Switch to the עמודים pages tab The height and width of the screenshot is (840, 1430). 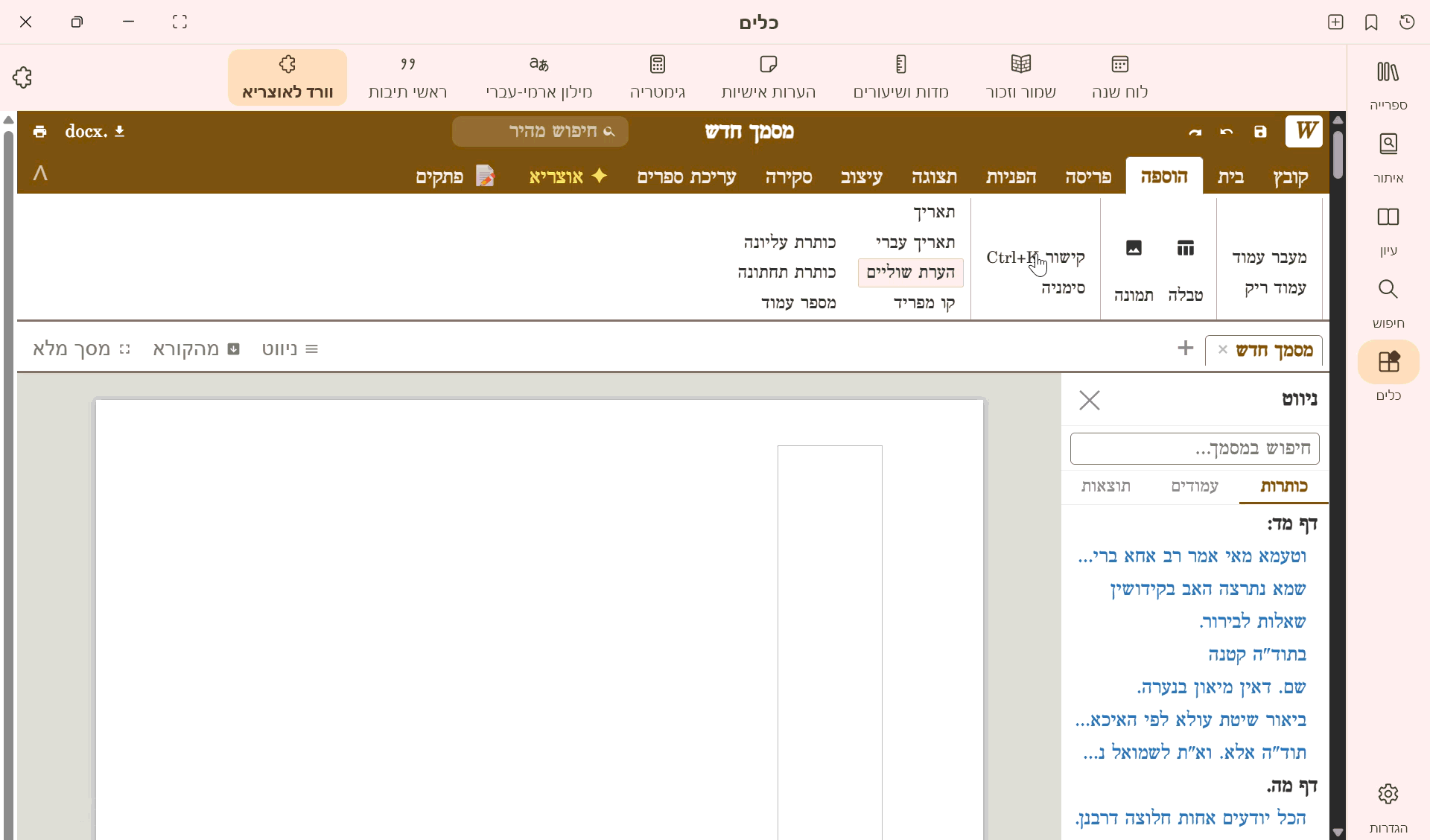pyautogui.click(x=1195, y=487)
